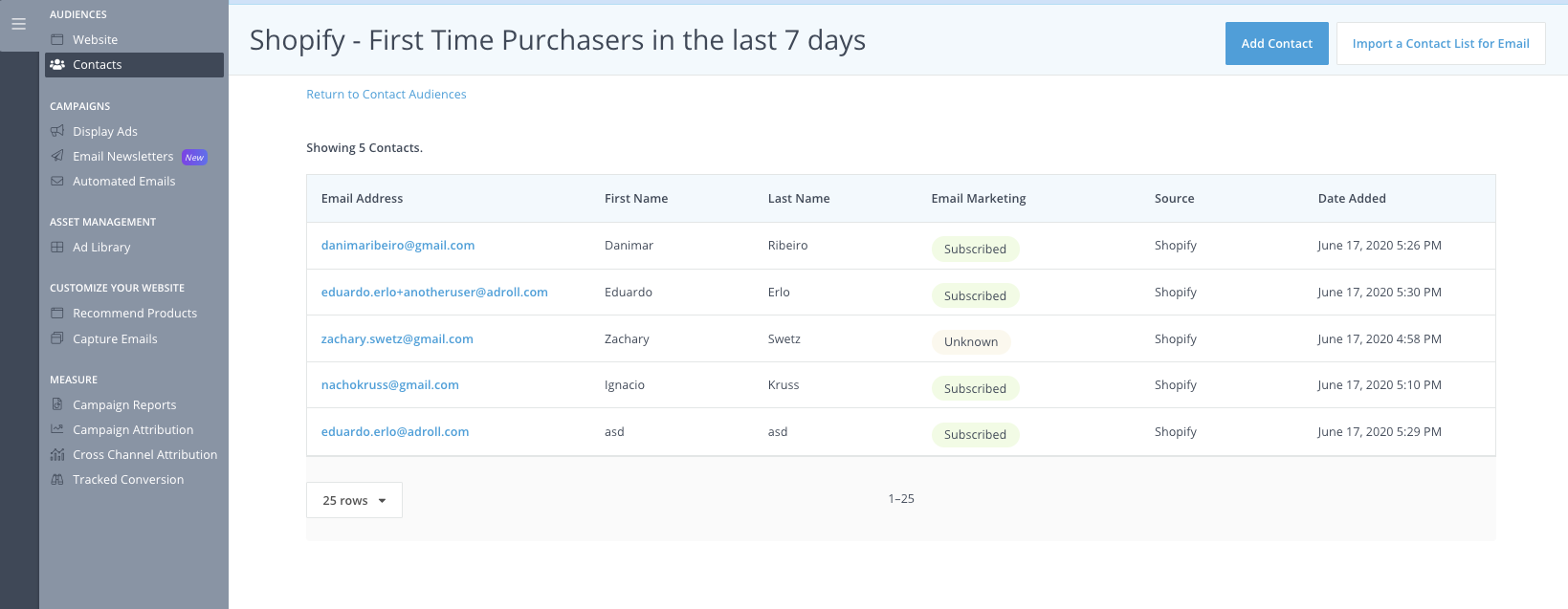Click first name Zachary cell
This screenshot has height=609, width=1568.
pos(627,338)
